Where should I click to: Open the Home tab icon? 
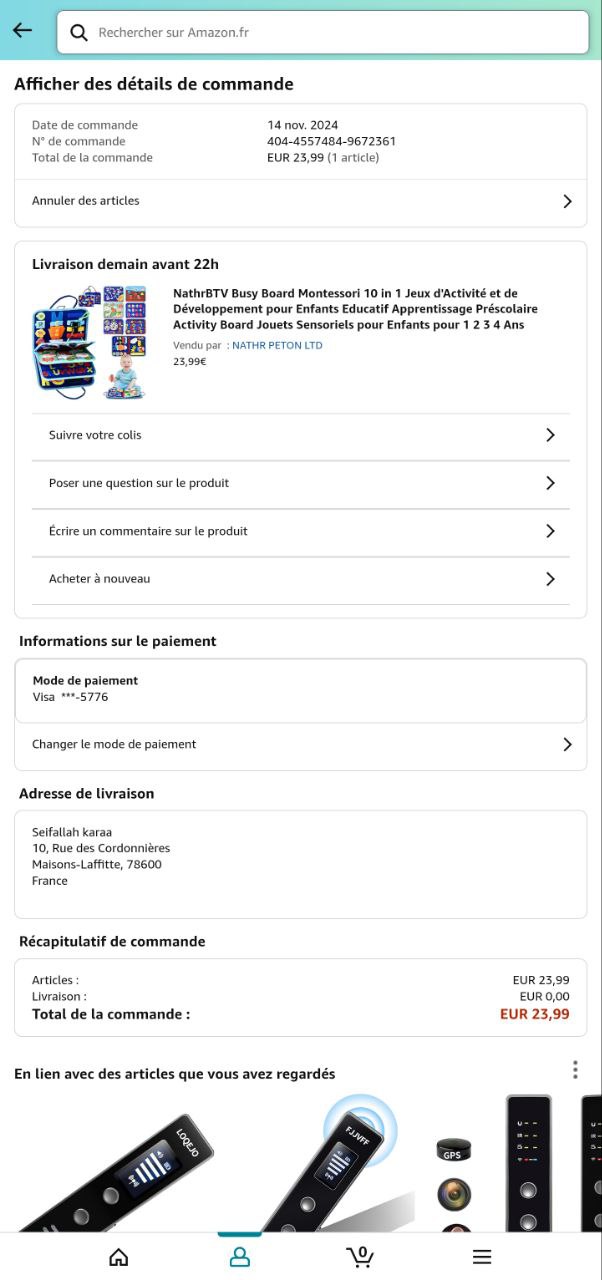pyautogui.click(x=119, y=1257)
